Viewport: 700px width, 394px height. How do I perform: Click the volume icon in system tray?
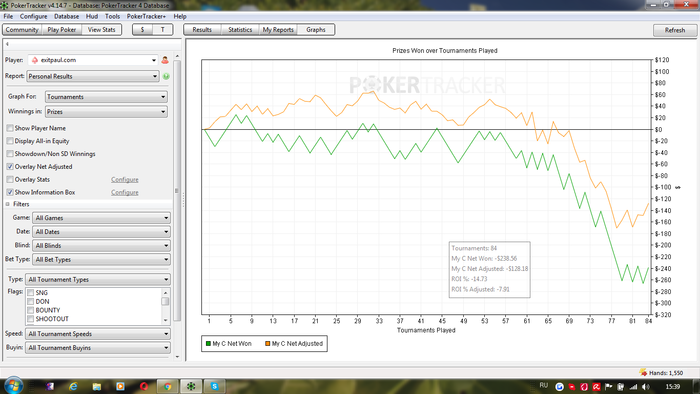tap(646, 386)
